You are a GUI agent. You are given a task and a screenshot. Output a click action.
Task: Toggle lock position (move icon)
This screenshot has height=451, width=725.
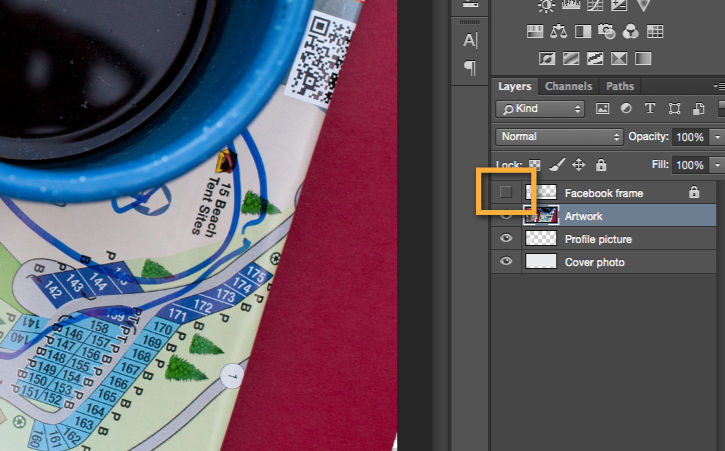578,165
